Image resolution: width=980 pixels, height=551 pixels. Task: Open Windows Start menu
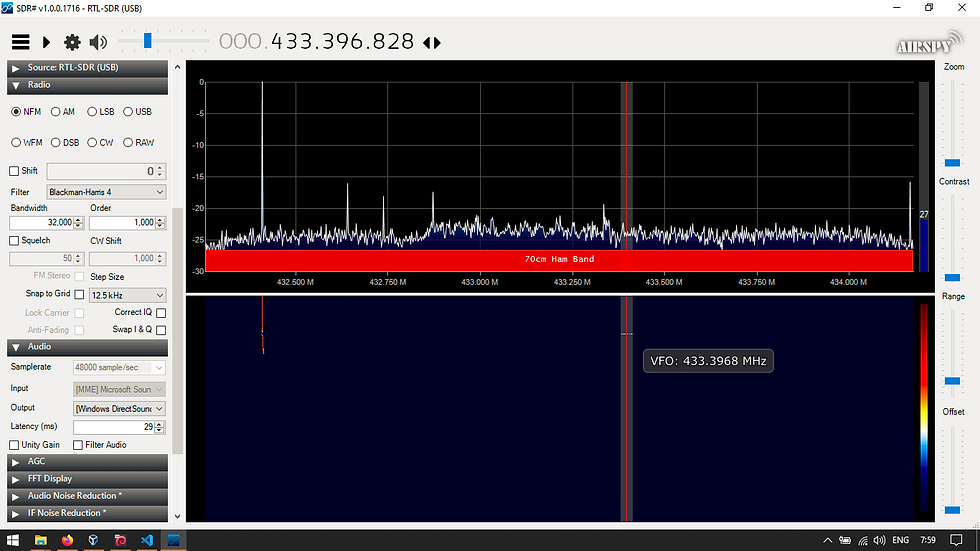[x=12, y=540]
